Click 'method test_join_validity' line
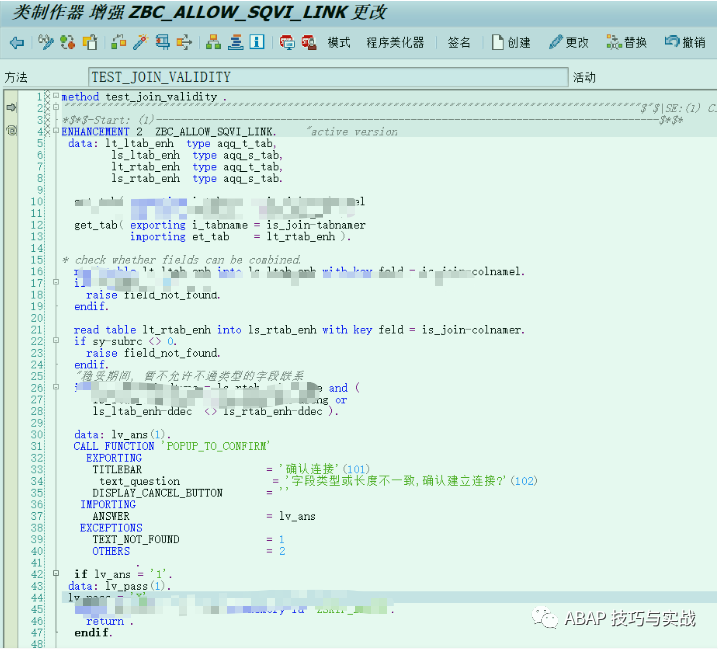The width and height of the screenshot is (718, 649). click(x=144, y=97)
